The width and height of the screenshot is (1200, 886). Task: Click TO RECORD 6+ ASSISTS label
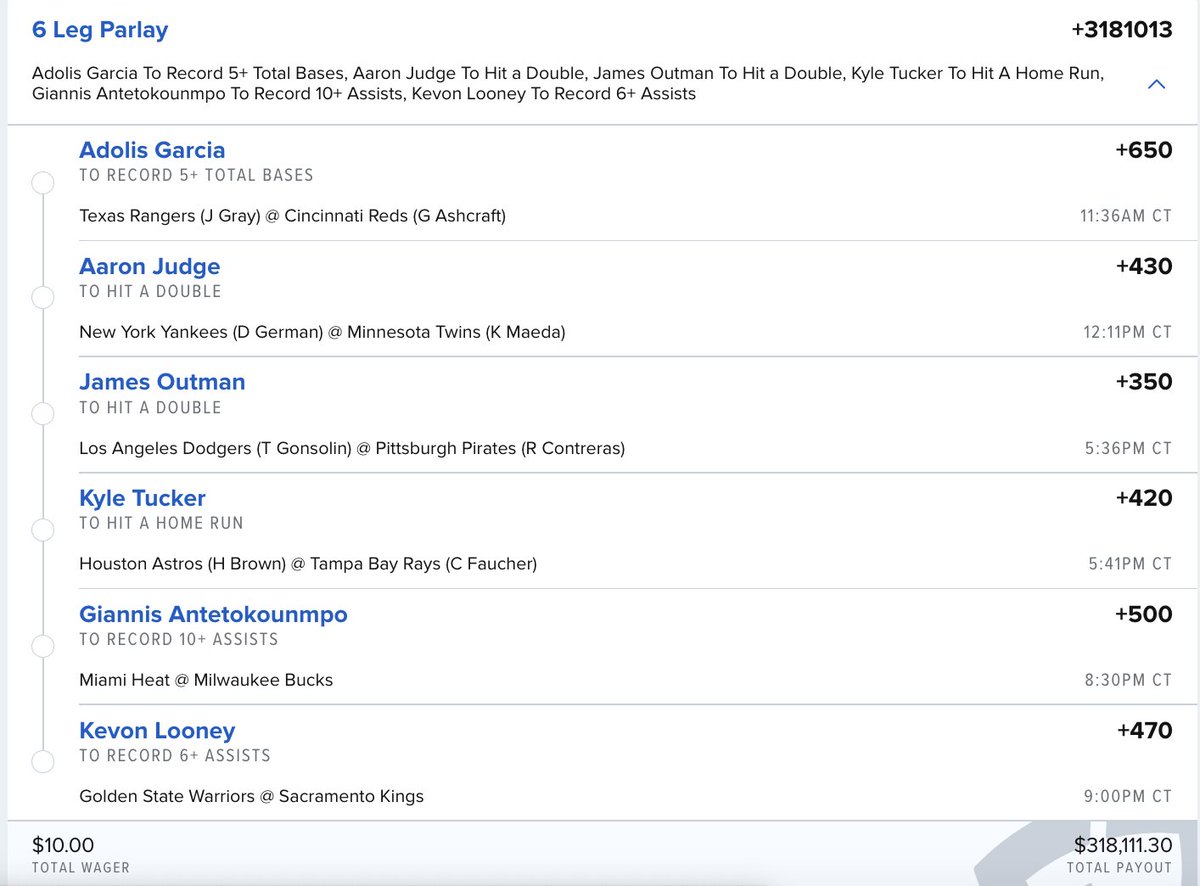(175, 755)
